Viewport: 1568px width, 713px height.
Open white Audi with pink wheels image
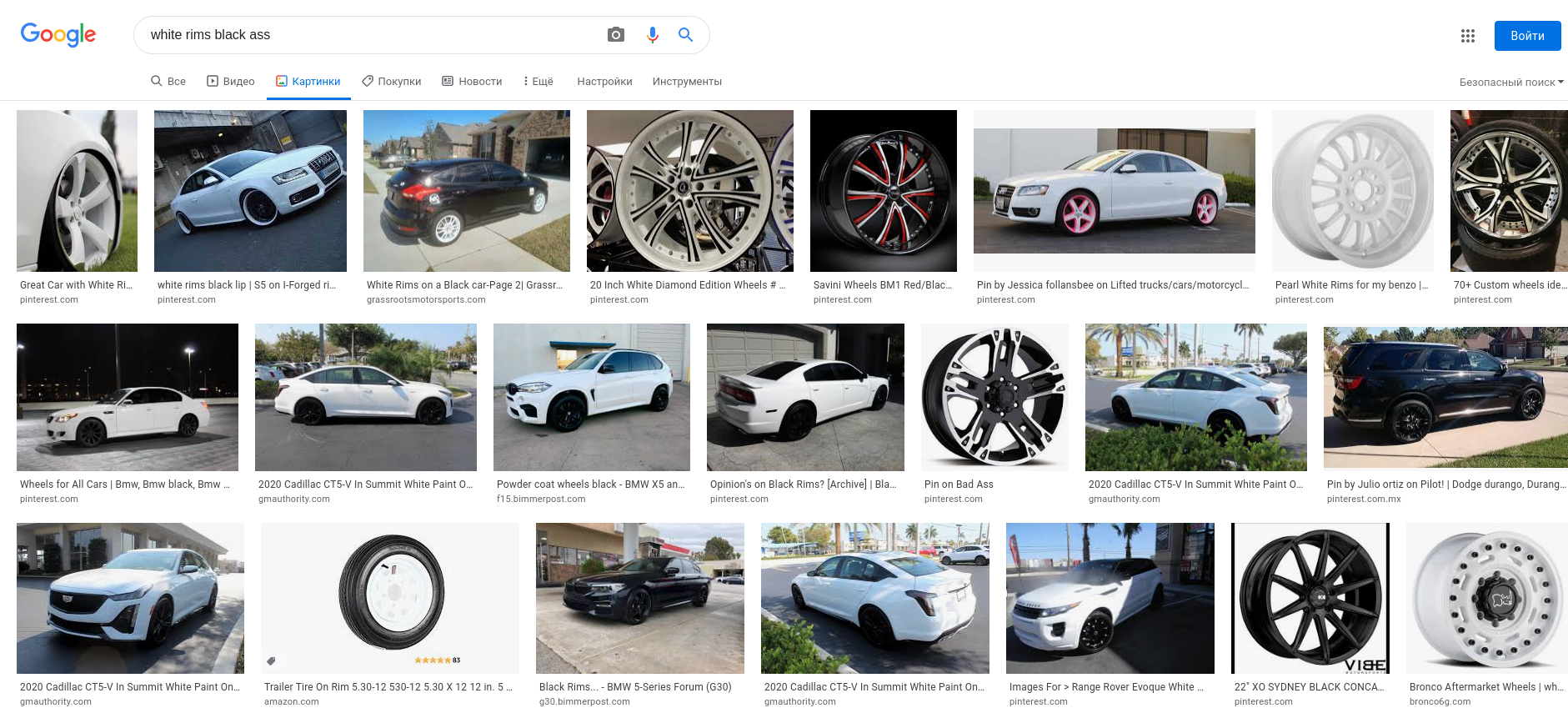pos(1115,191)
